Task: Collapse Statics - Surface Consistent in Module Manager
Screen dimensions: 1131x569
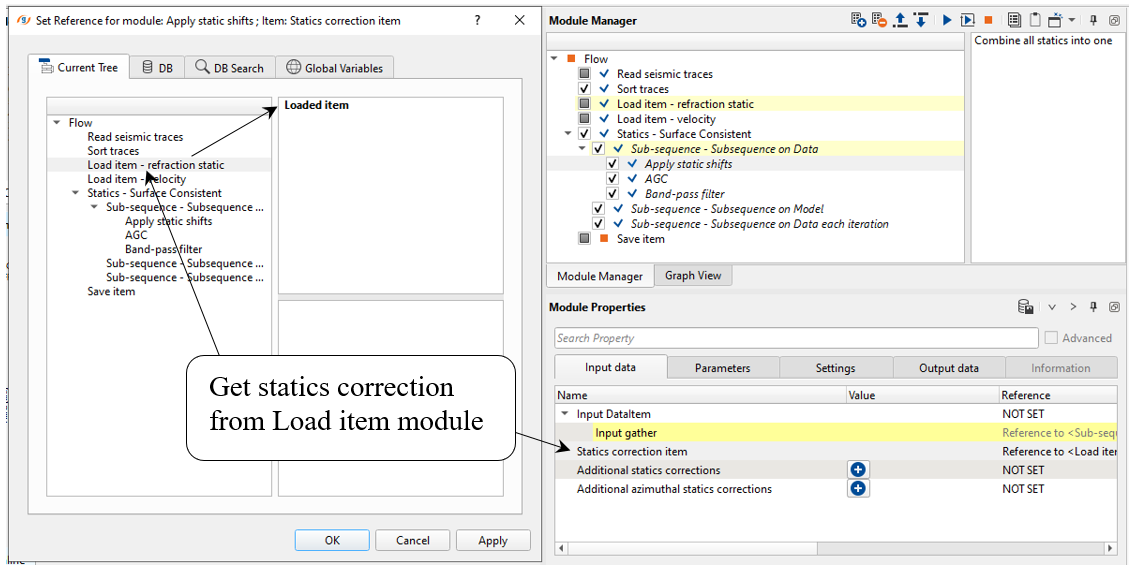Action: [569, 134]
